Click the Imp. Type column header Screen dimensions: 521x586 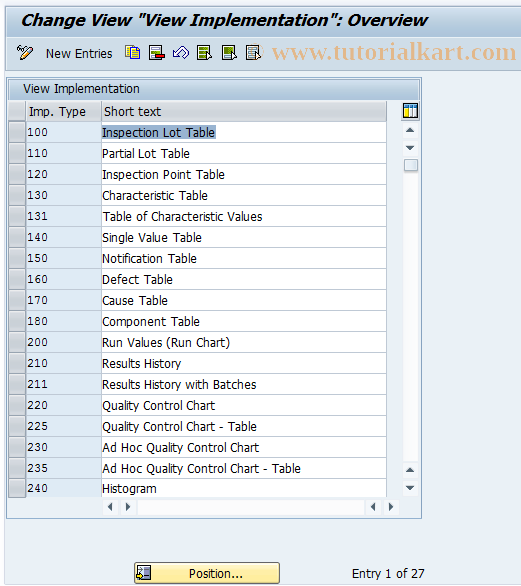click(64, 111)
